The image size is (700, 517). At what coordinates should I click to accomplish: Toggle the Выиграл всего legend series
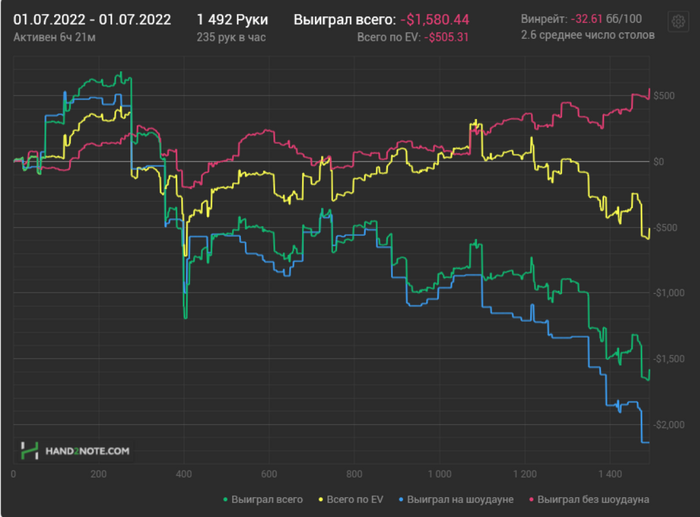click(267, 498)
